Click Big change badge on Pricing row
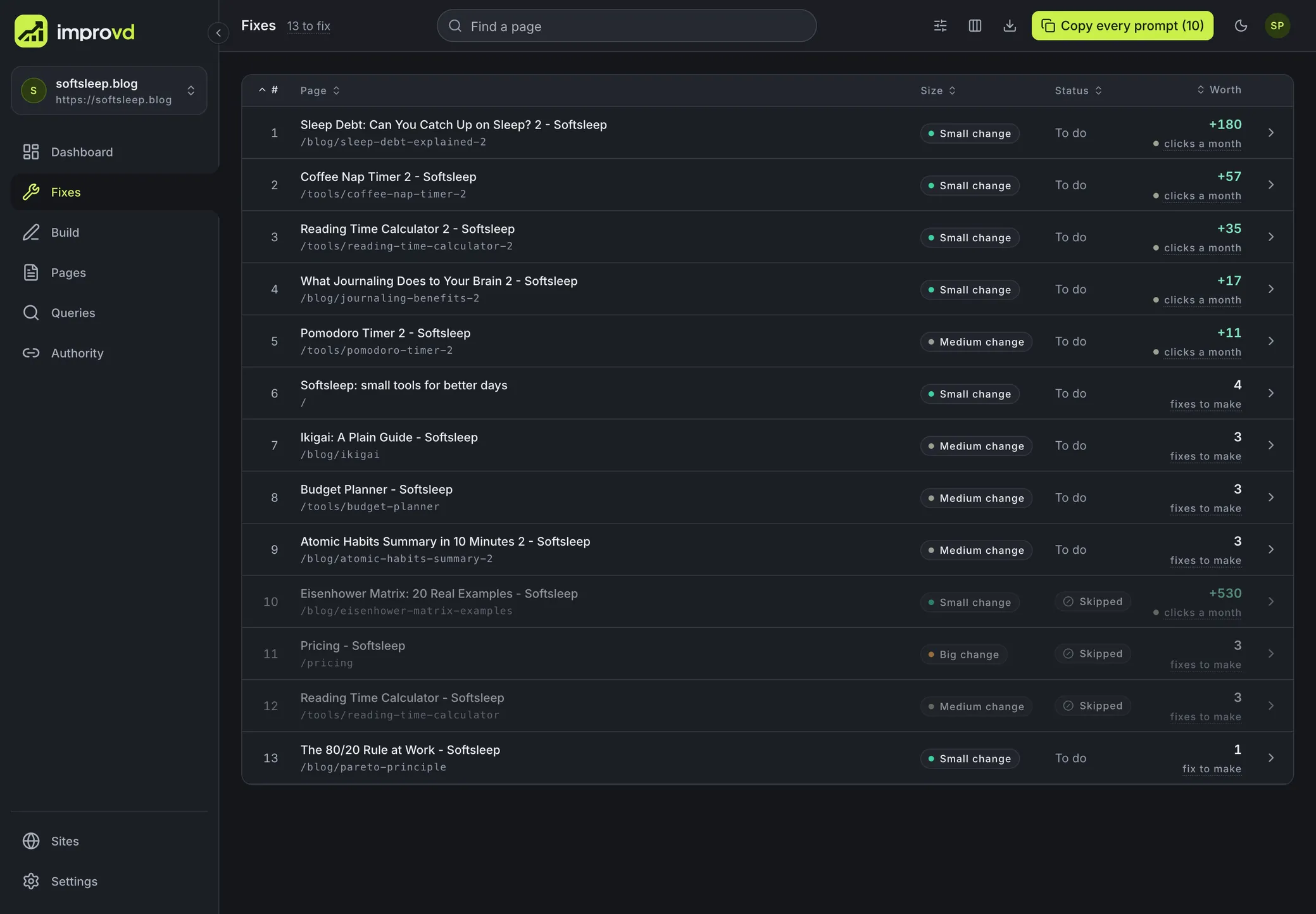 pyautogui.click(x=963, y=654)
